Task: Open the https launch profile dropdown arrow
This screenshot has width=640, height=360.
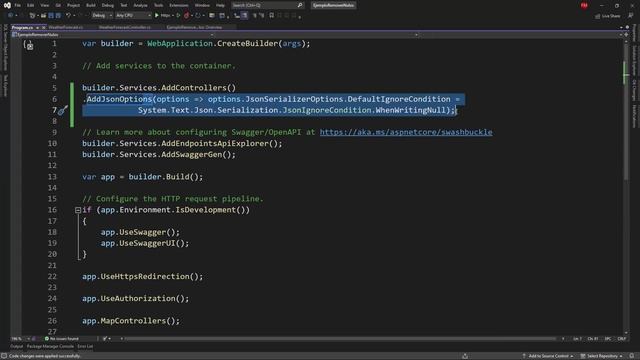Action: 173,16
